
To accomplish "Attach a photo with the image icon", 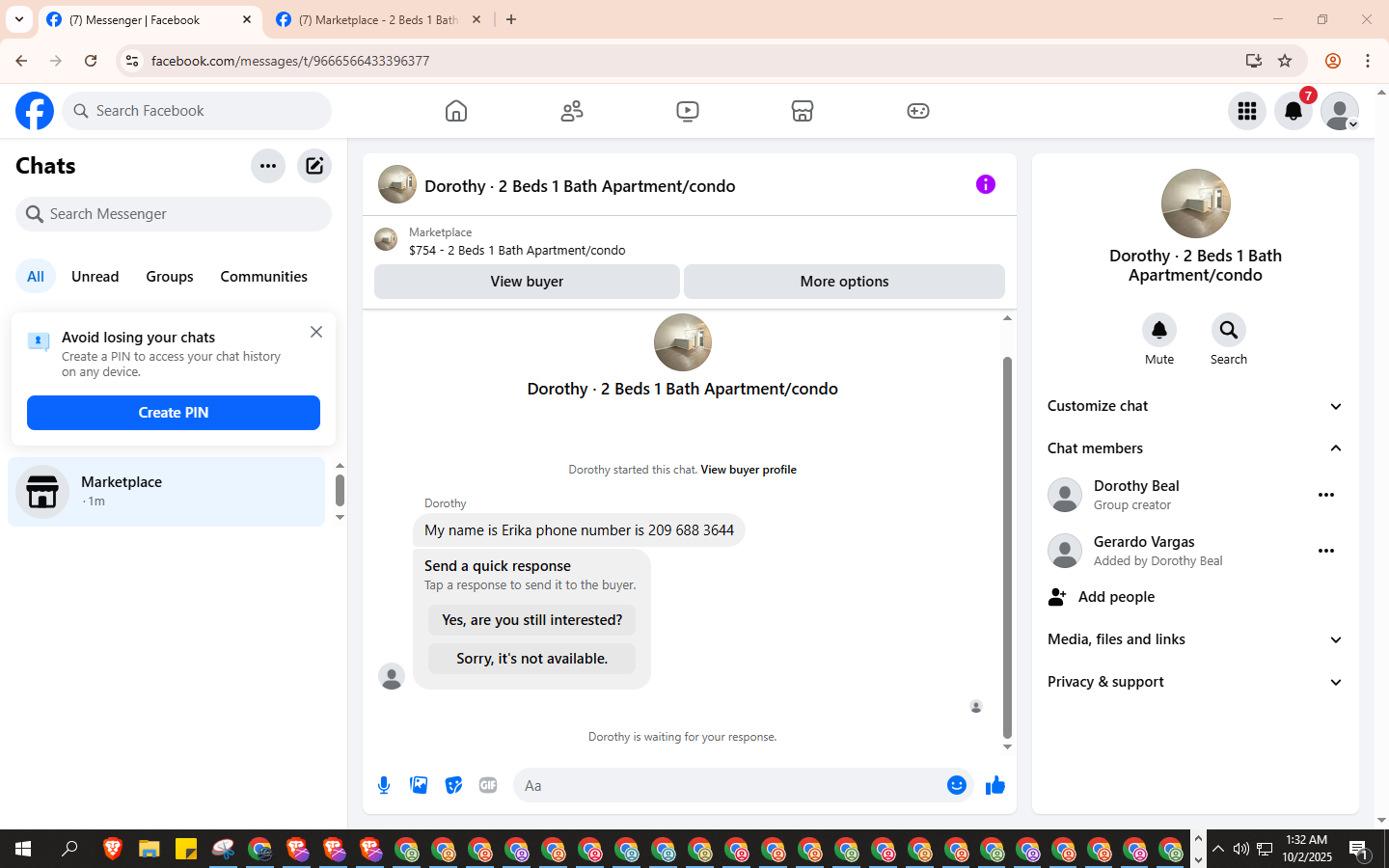I will coord(419,785).
